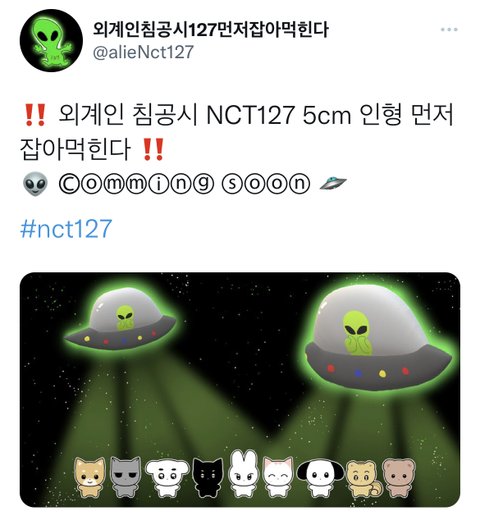
Task: Click the smiling white cat doll
Action: [x=278, y=477]
